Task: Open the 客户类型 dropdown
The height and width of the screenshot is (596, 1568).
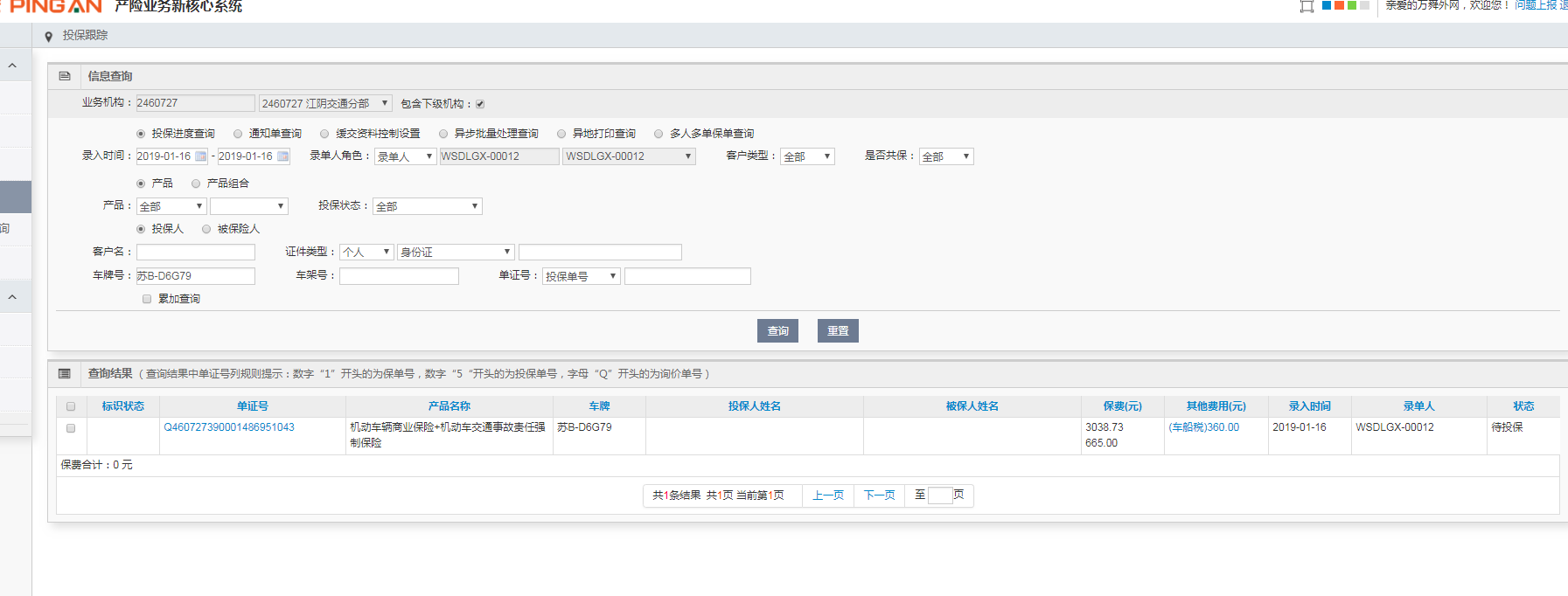Action: pos(807,156)
